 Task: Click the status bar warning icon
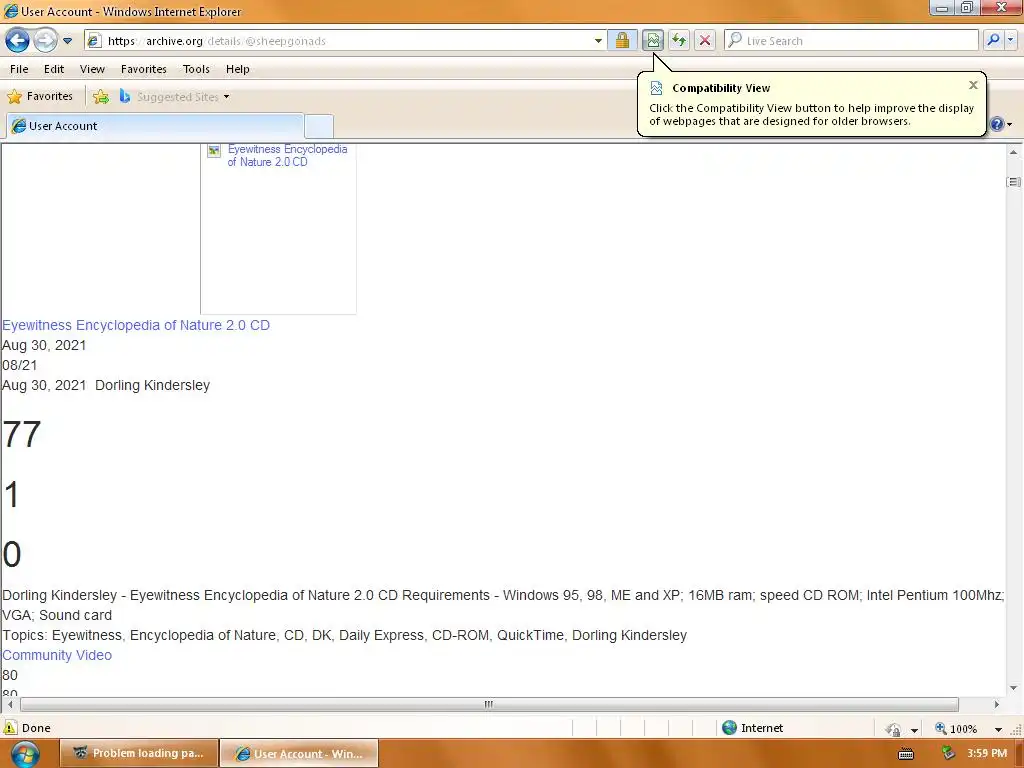pyautogui.click(x=10, y=728)
